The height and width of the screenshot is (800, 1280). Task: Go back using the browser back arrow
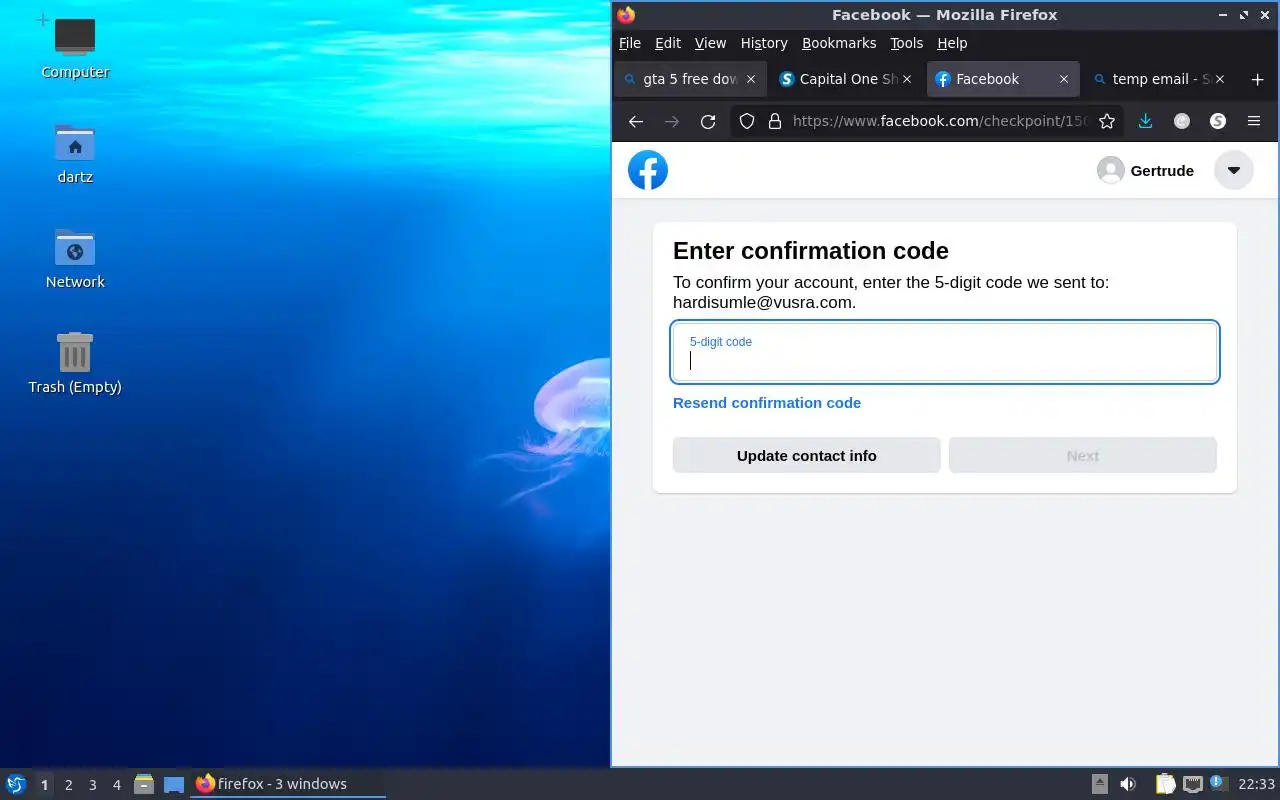pos(636,121)
